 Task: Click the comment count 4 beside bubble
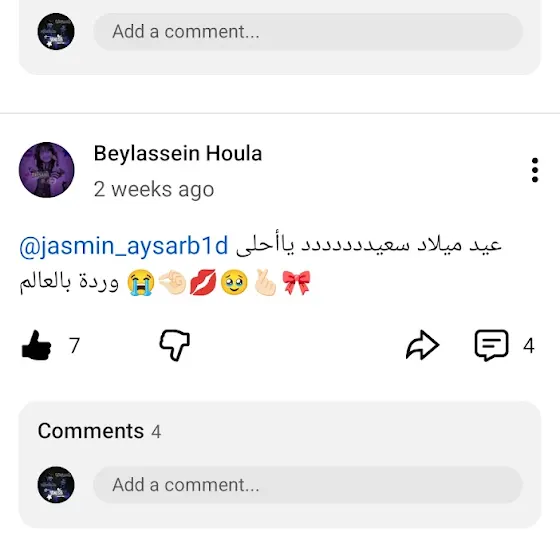pyautogui.click(x=529, y=345)
